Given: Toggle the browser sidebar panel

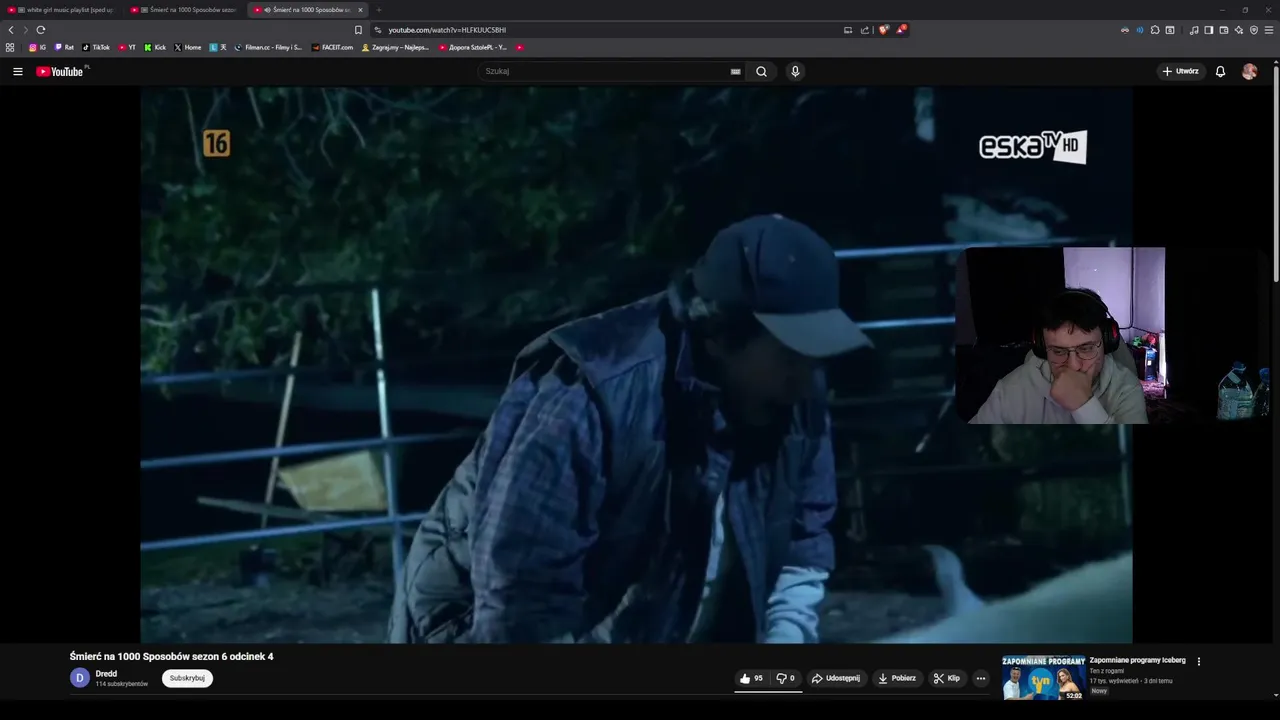Looking at the screenshot, I should tap(1209, 30).
